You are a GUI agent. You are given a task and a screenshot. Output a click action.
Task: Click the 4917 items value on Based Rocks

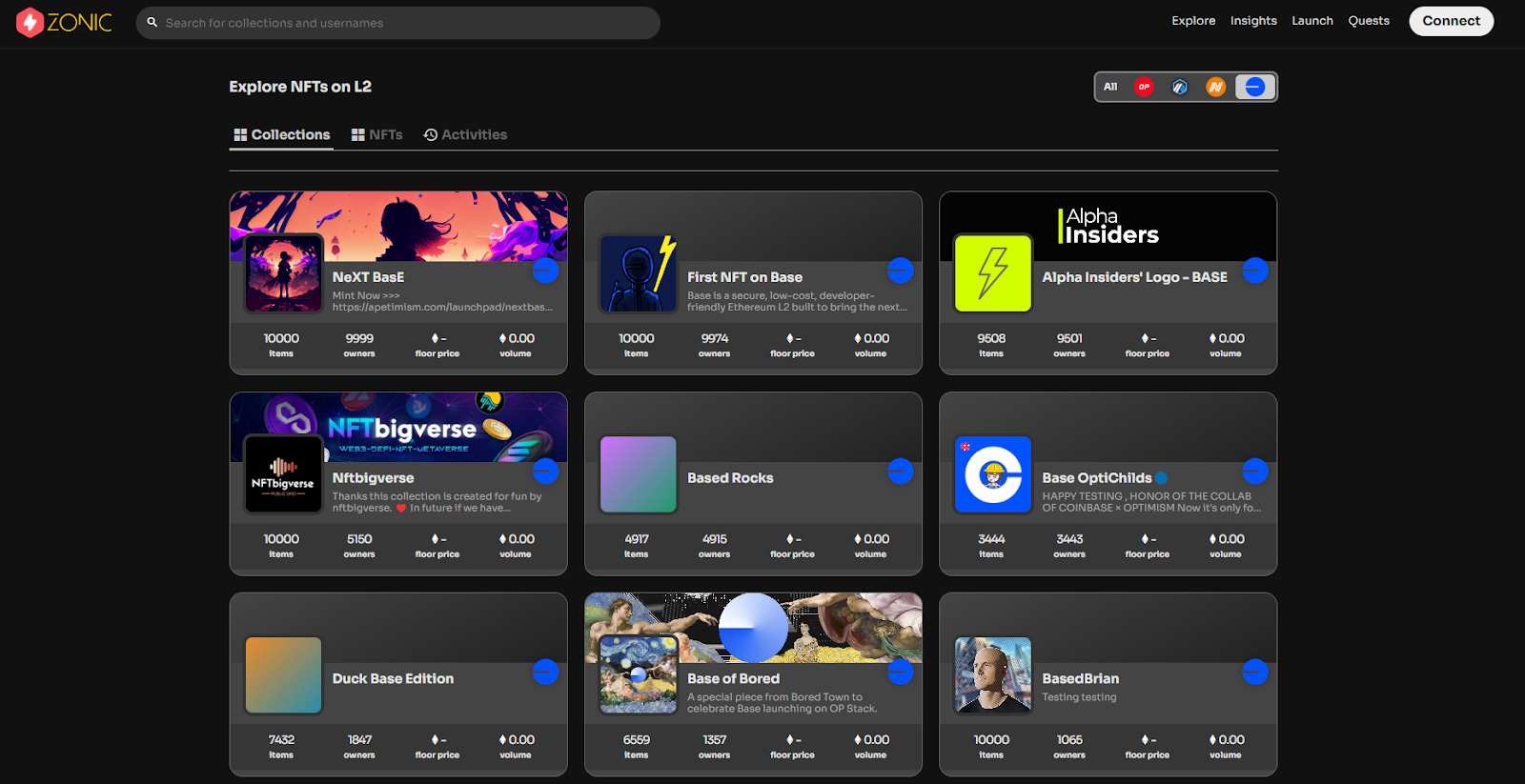(636, 539)
